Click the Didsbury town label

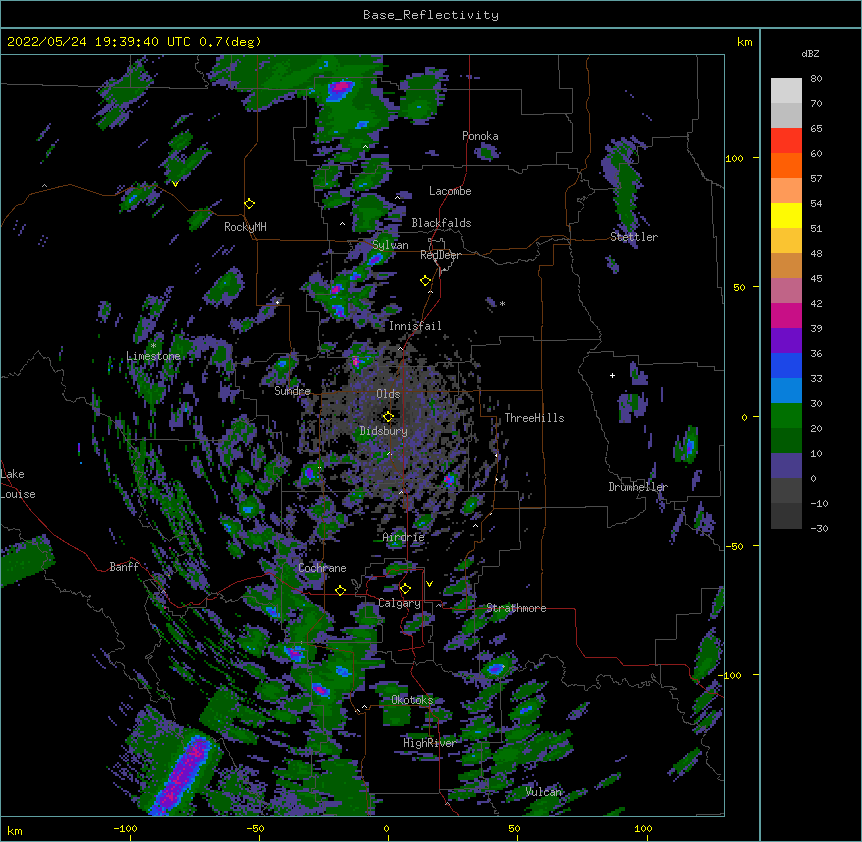point(384,431)
